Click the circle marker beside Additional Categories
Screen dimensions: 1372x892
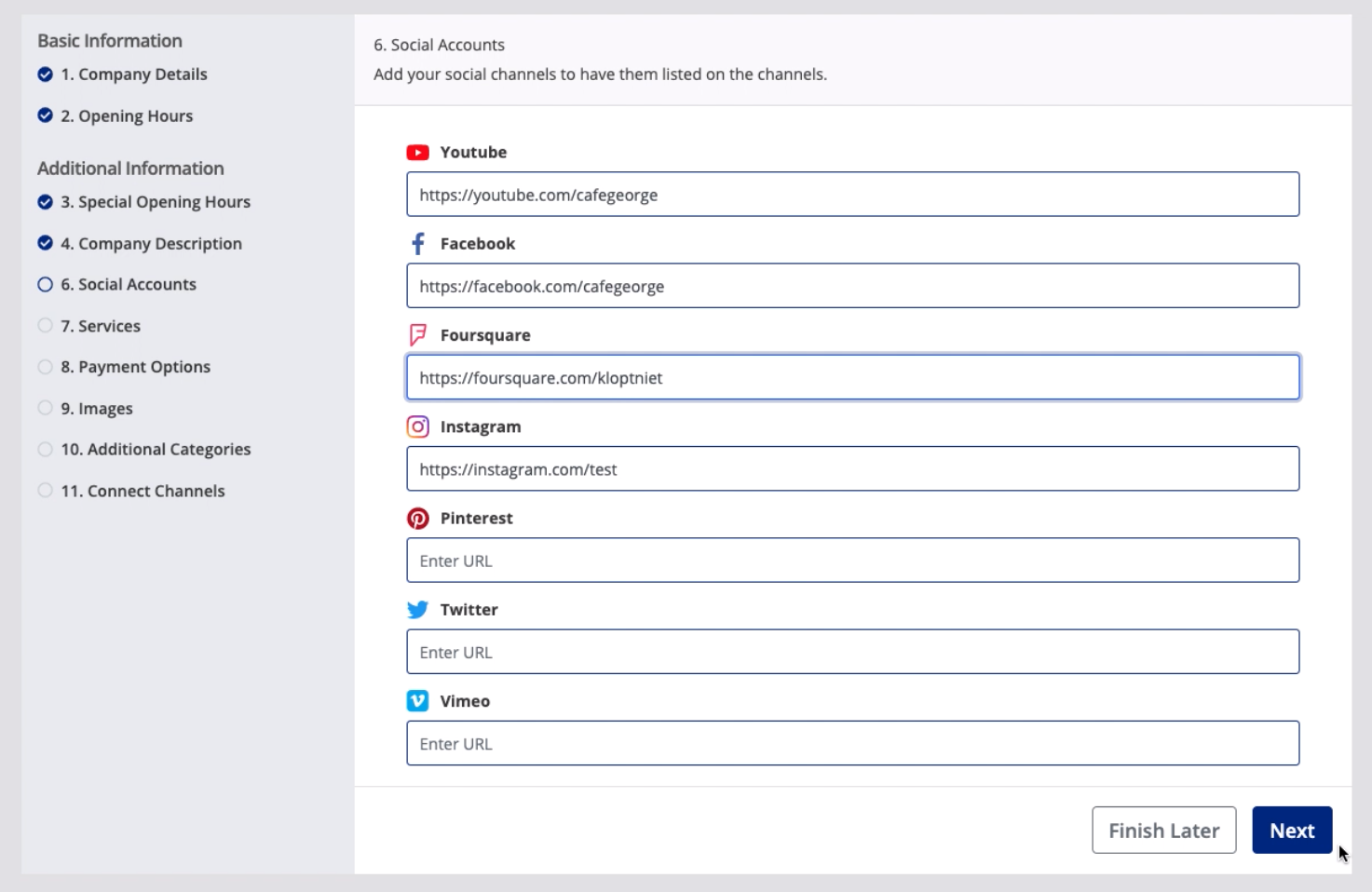[45, 450]
